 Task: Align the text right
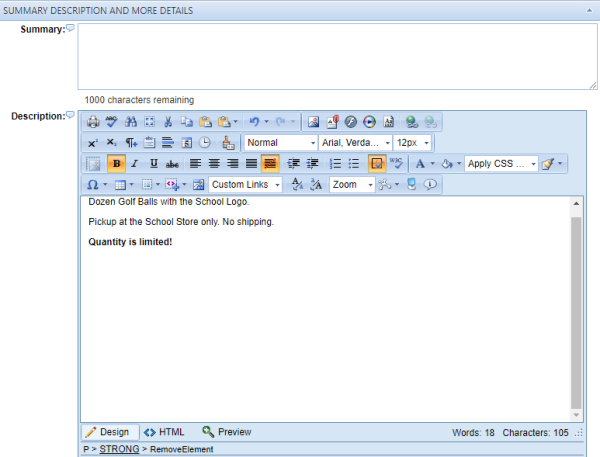(x=233, y=164)
